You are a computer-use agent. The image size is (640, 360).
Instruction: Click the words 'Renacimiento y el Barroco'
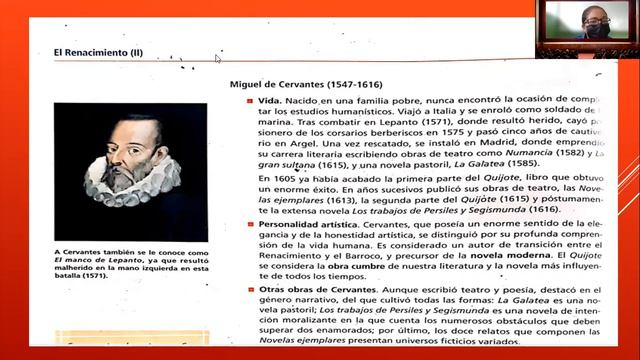pyautogui.click(x=321, y=256)
